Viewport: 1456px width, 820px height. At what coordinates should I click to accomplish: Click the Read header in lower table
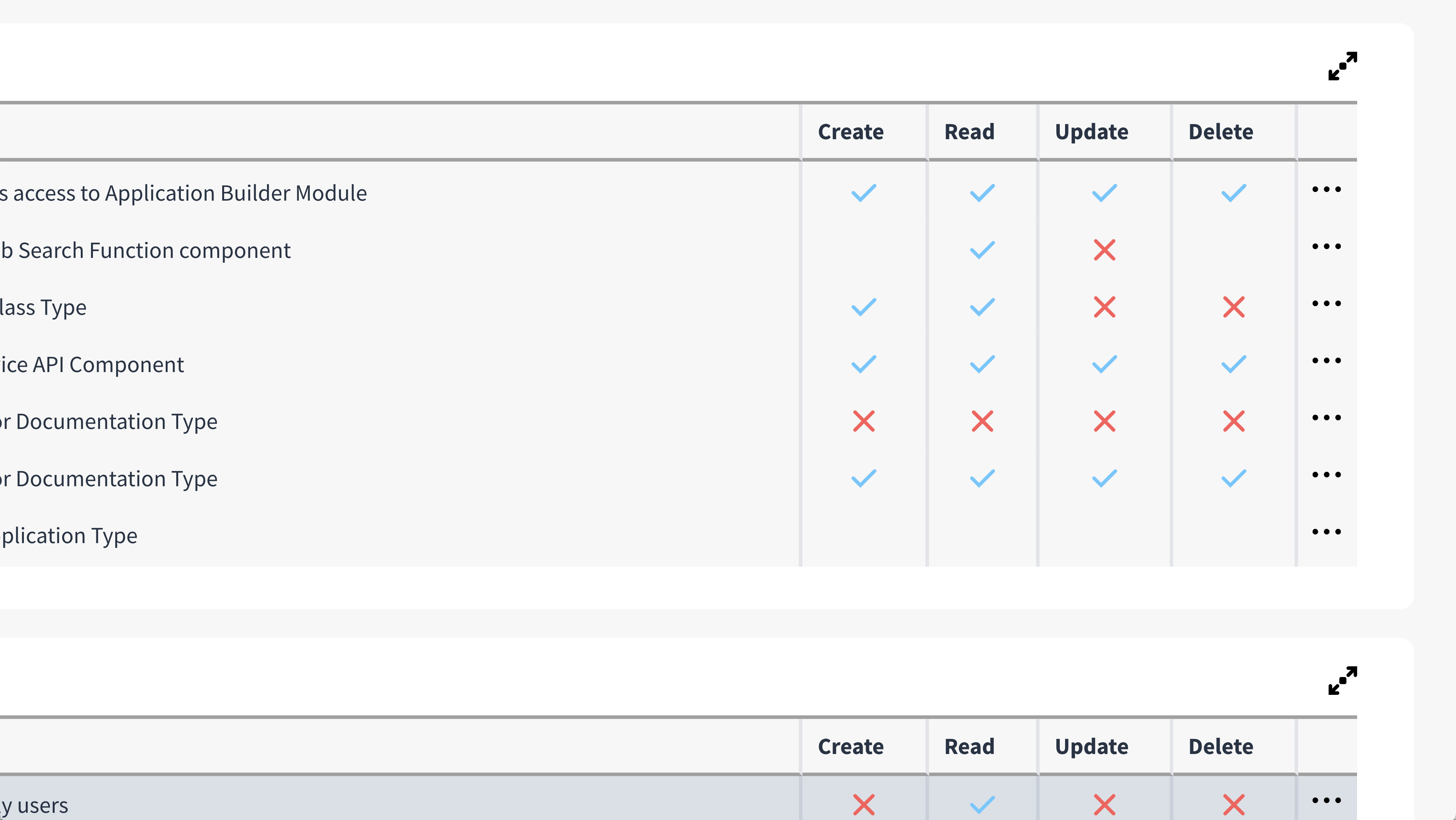(970, 746)
